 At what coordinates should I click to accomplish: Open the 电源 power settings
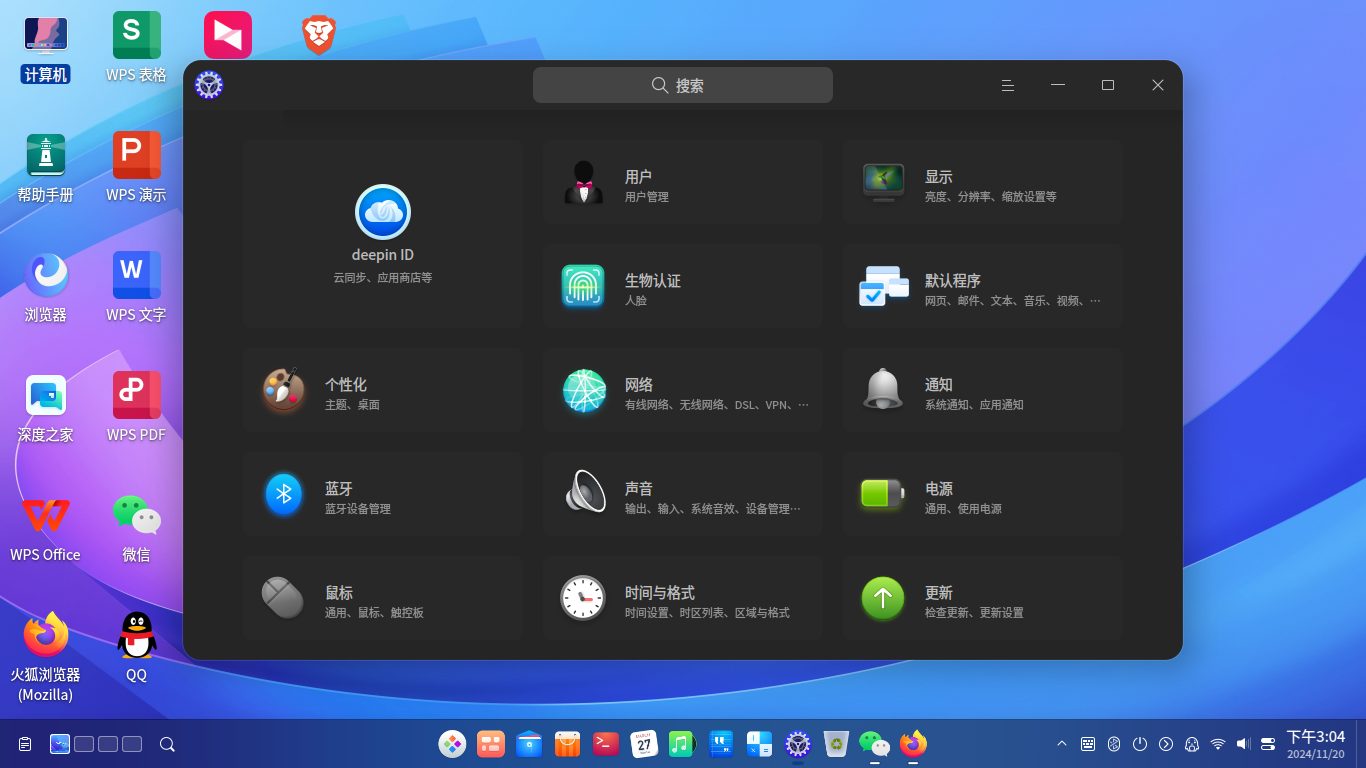tap(983, 494)
